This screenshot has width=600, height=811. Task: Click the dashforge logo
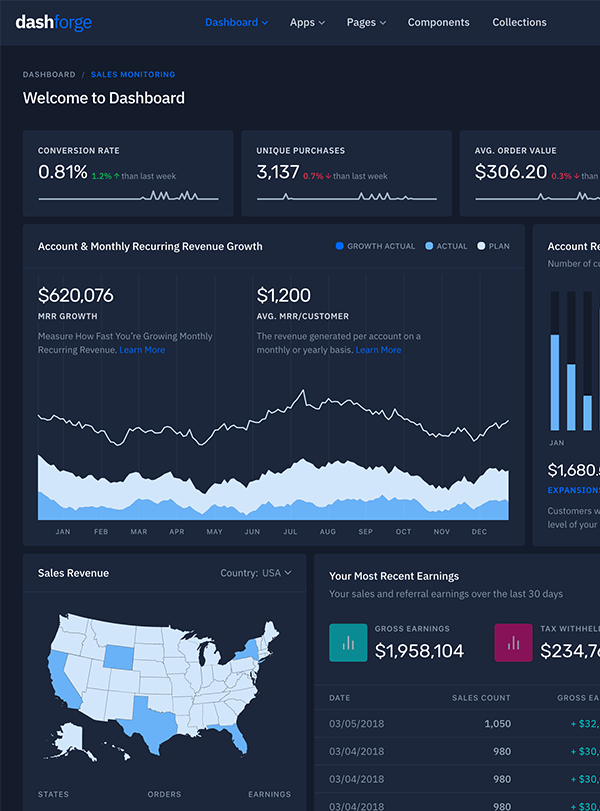pyautogui.click(x=53, y=22)
